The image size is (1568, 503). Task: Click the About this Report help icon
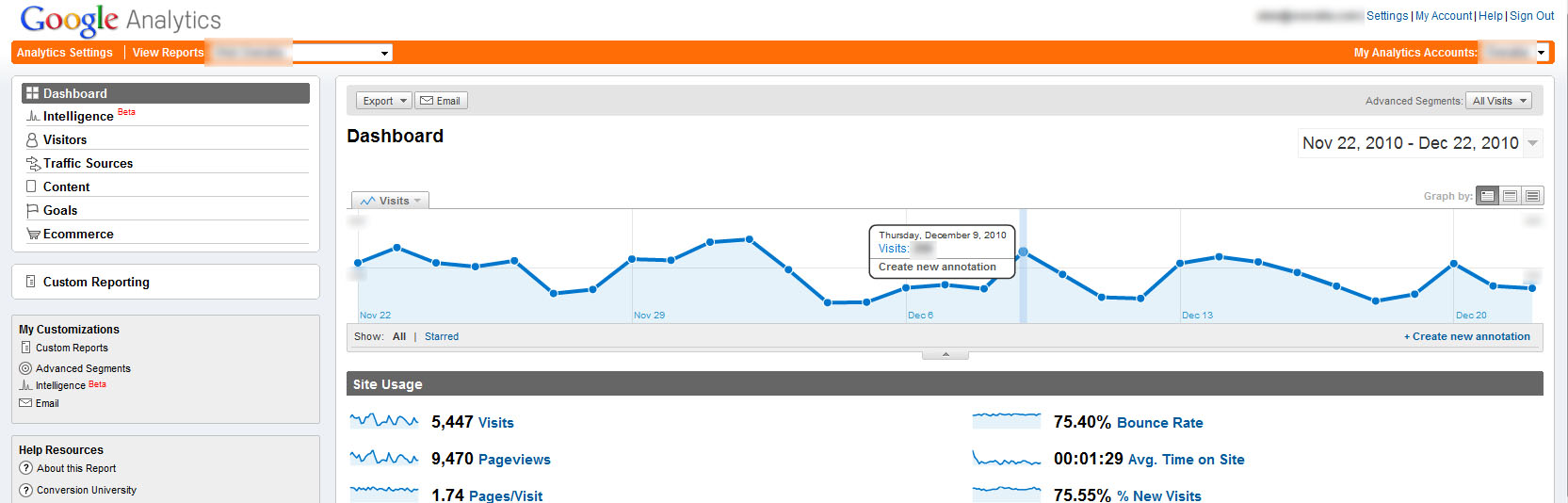[x=25, y=468]
